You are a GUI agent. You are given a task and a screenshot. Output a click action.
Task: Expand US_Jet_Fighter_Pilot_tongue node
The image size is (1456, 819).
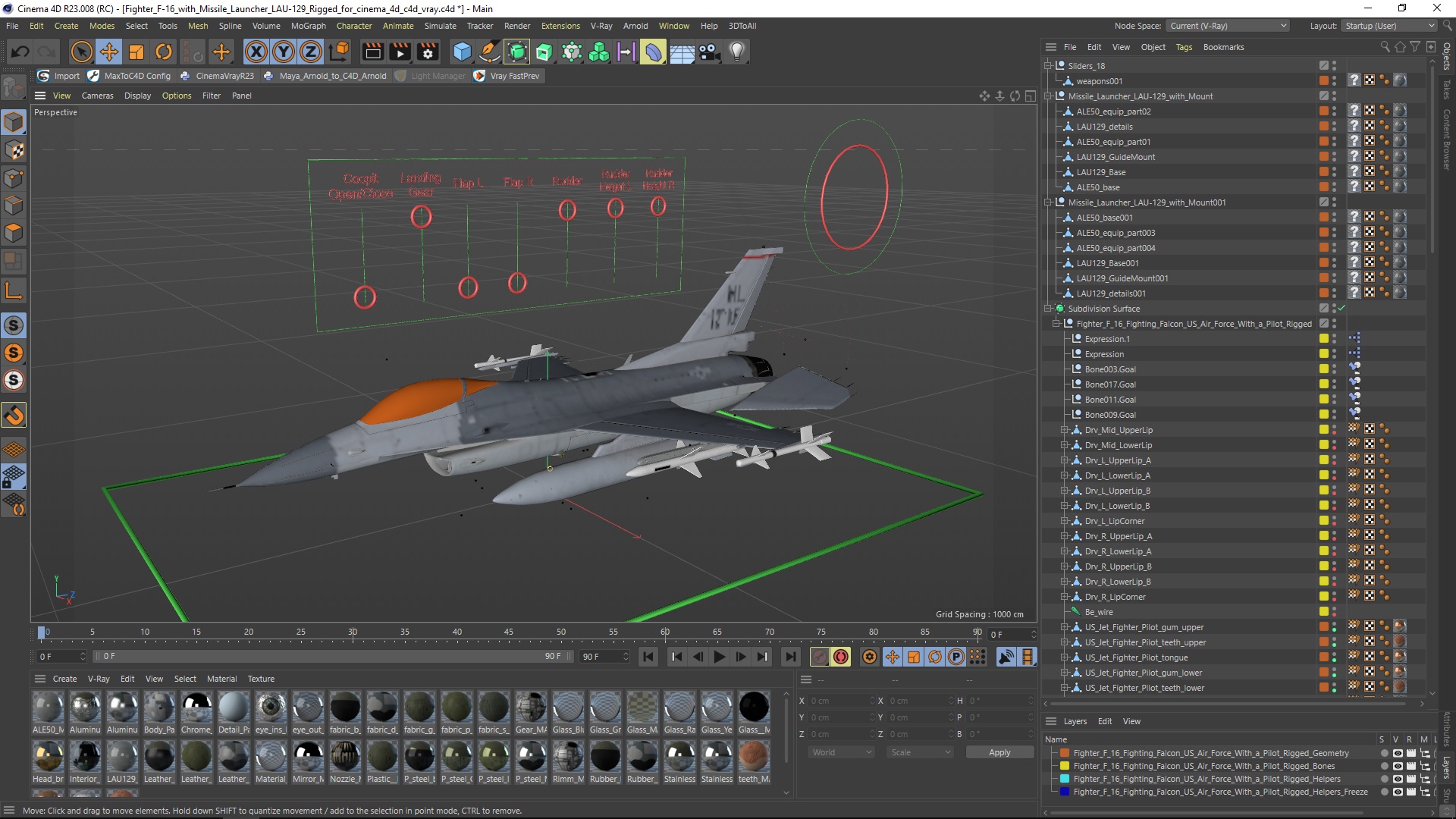tap(1064, 657)
